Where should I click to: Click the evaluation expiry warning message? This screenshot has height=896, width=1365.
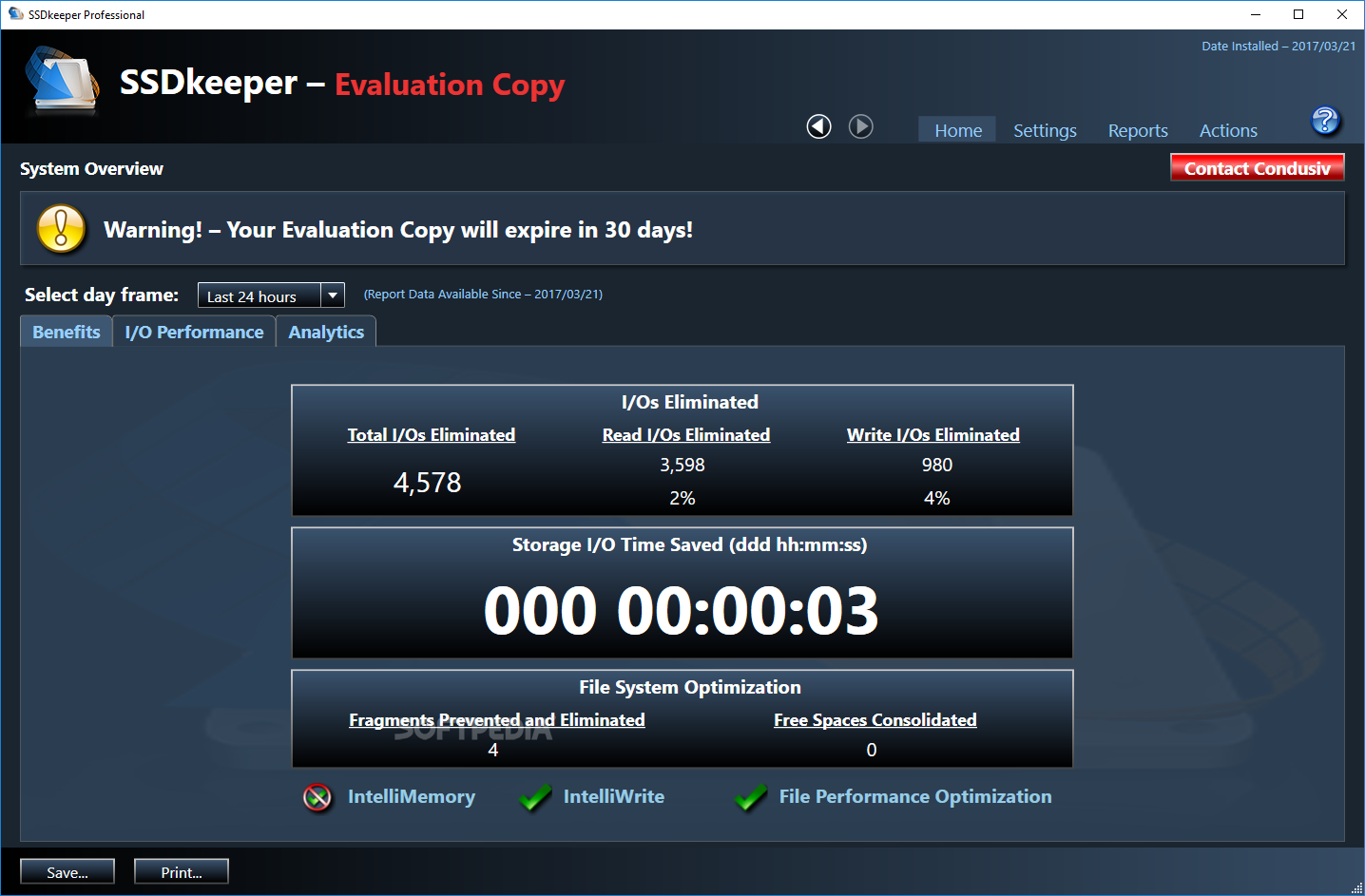[x=398, y=230]
